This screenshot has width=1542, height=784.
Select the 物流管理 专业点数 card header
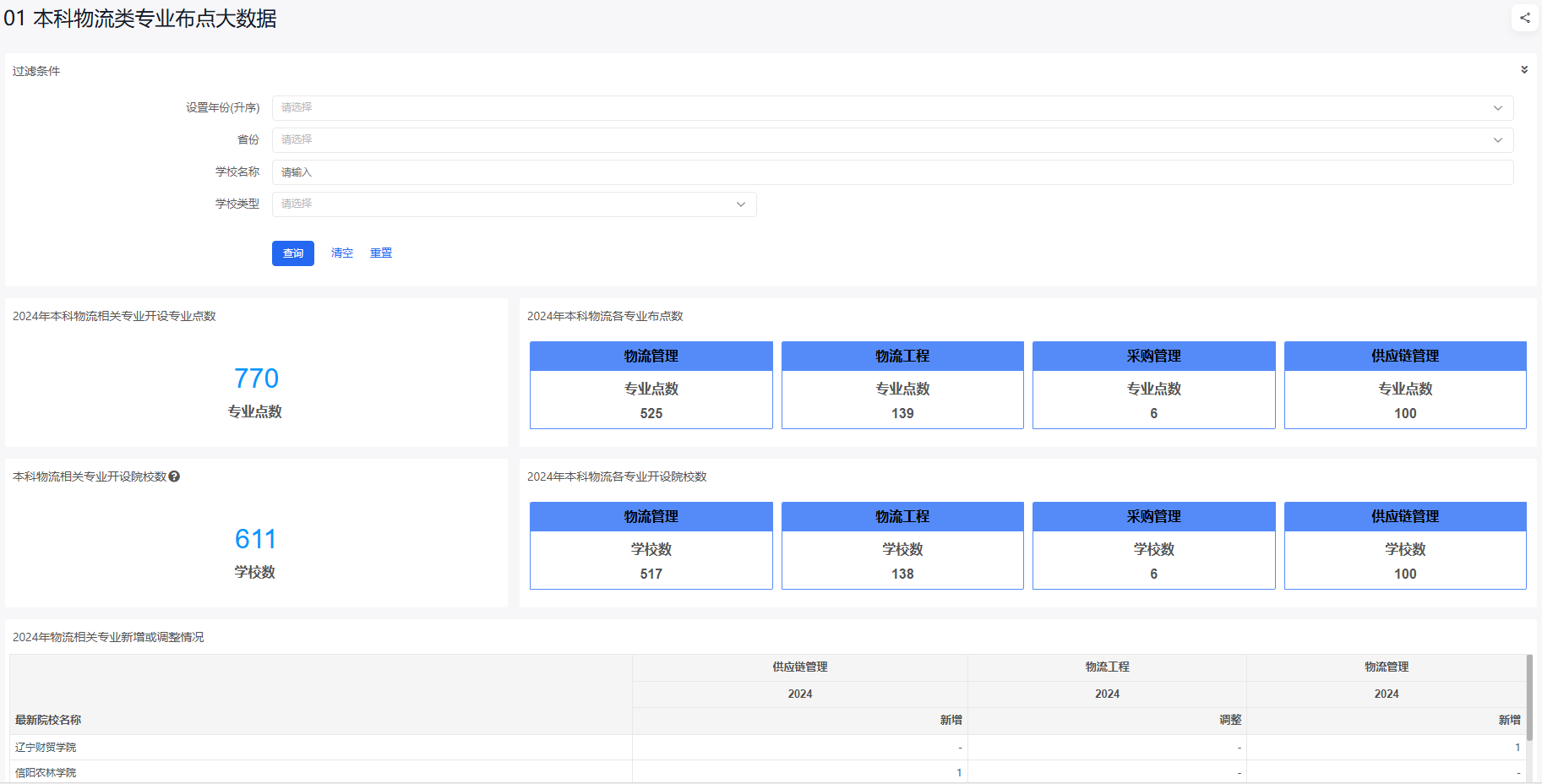651,357
